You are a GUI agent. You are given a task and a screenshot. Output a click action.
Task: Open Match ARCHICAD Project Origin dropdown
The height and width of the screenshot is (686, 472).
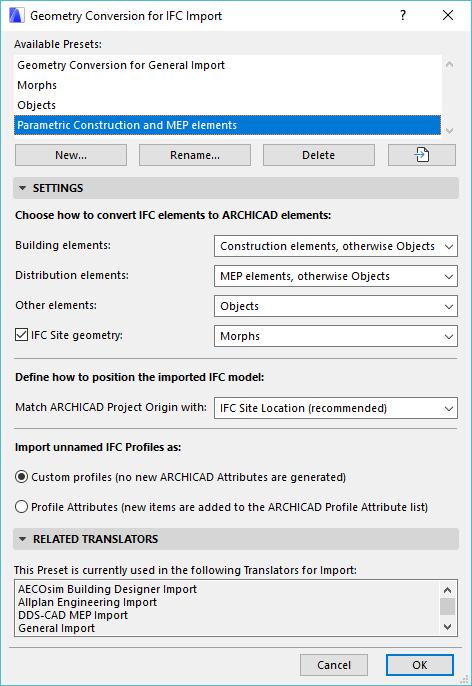coord(336,408)
